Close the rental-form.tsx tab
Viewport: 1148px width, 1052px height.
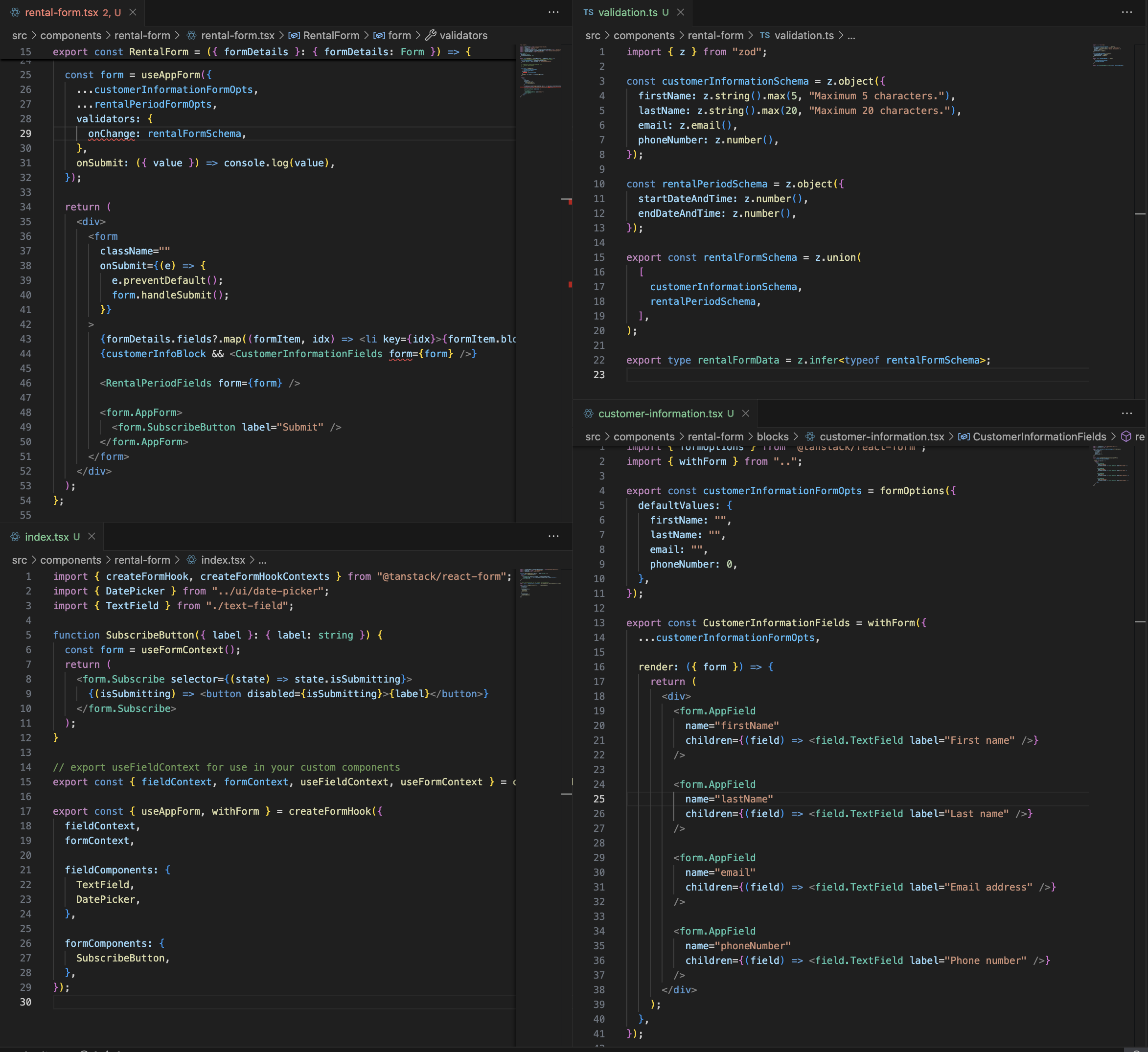[x=133, y=13]
